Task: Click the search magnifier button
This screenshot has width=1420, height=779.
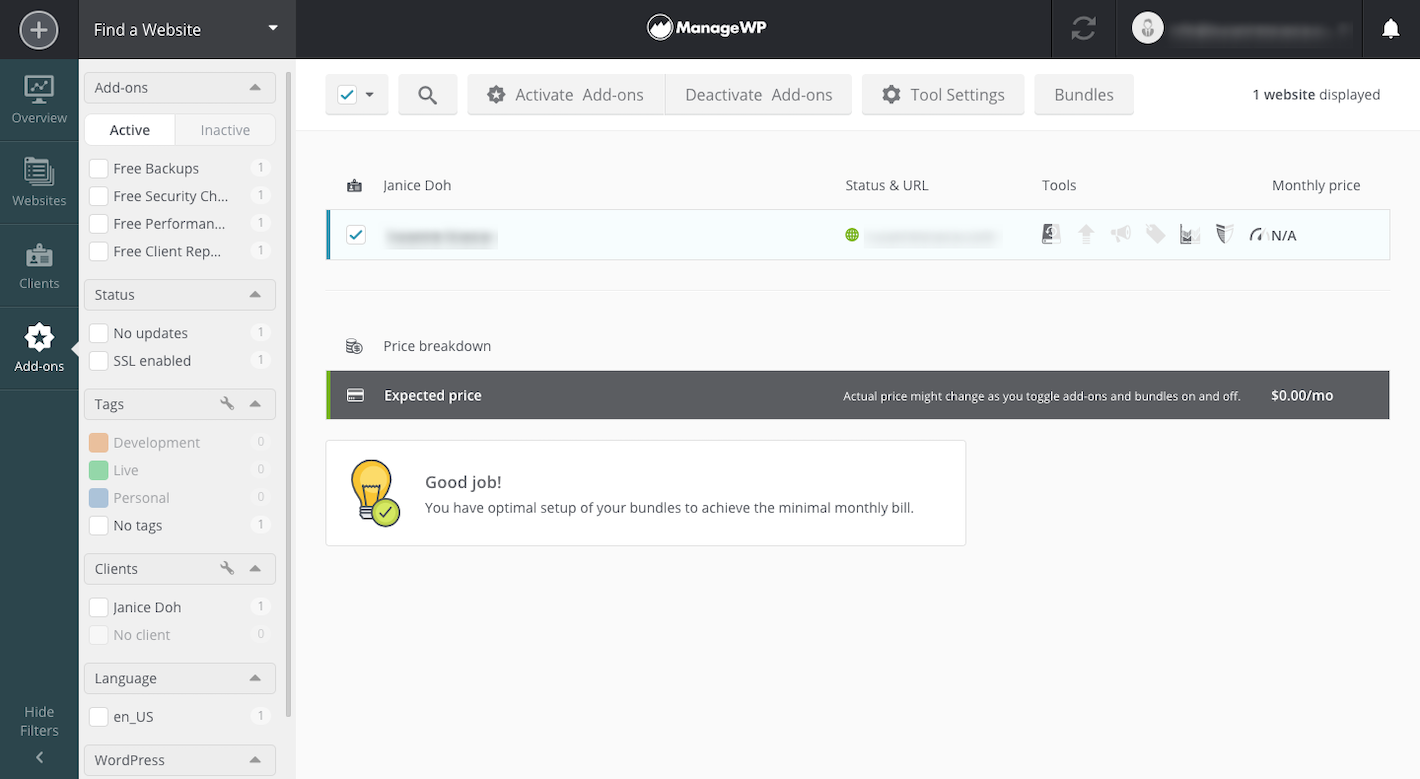Action: [427, 95]
